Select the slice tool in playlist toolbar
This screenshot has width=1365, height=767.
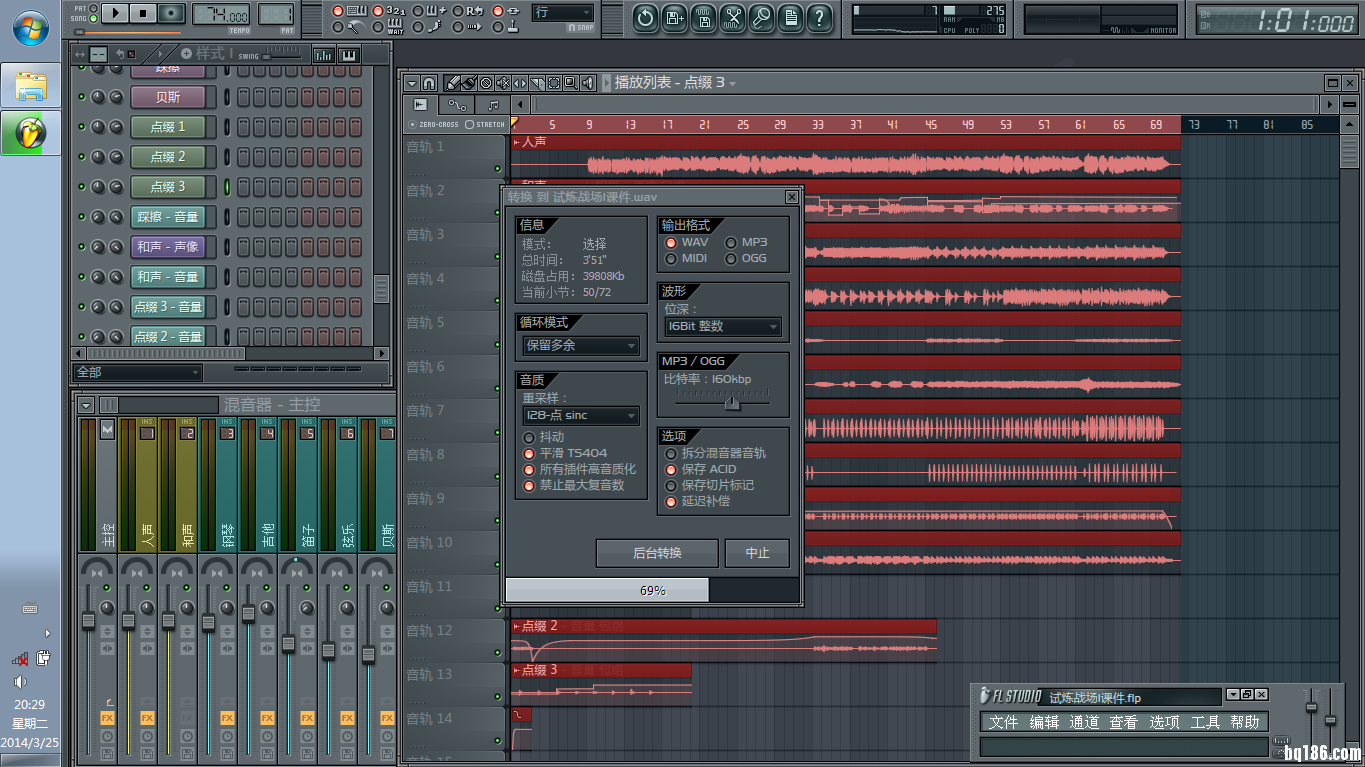point(537,83)
